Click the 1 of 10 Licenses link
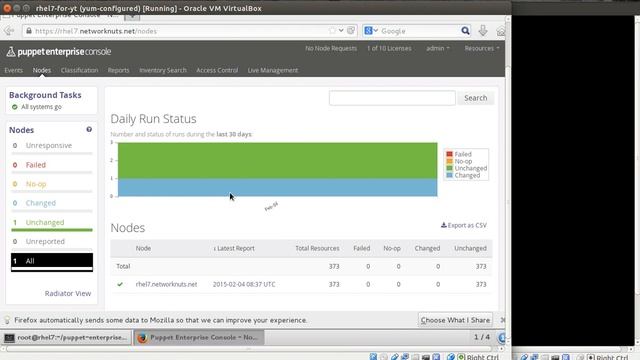 389,48
